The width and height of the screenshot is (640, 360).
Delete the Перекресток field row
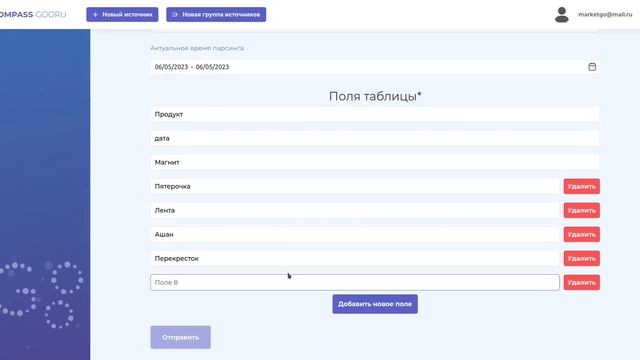[582, 258]
